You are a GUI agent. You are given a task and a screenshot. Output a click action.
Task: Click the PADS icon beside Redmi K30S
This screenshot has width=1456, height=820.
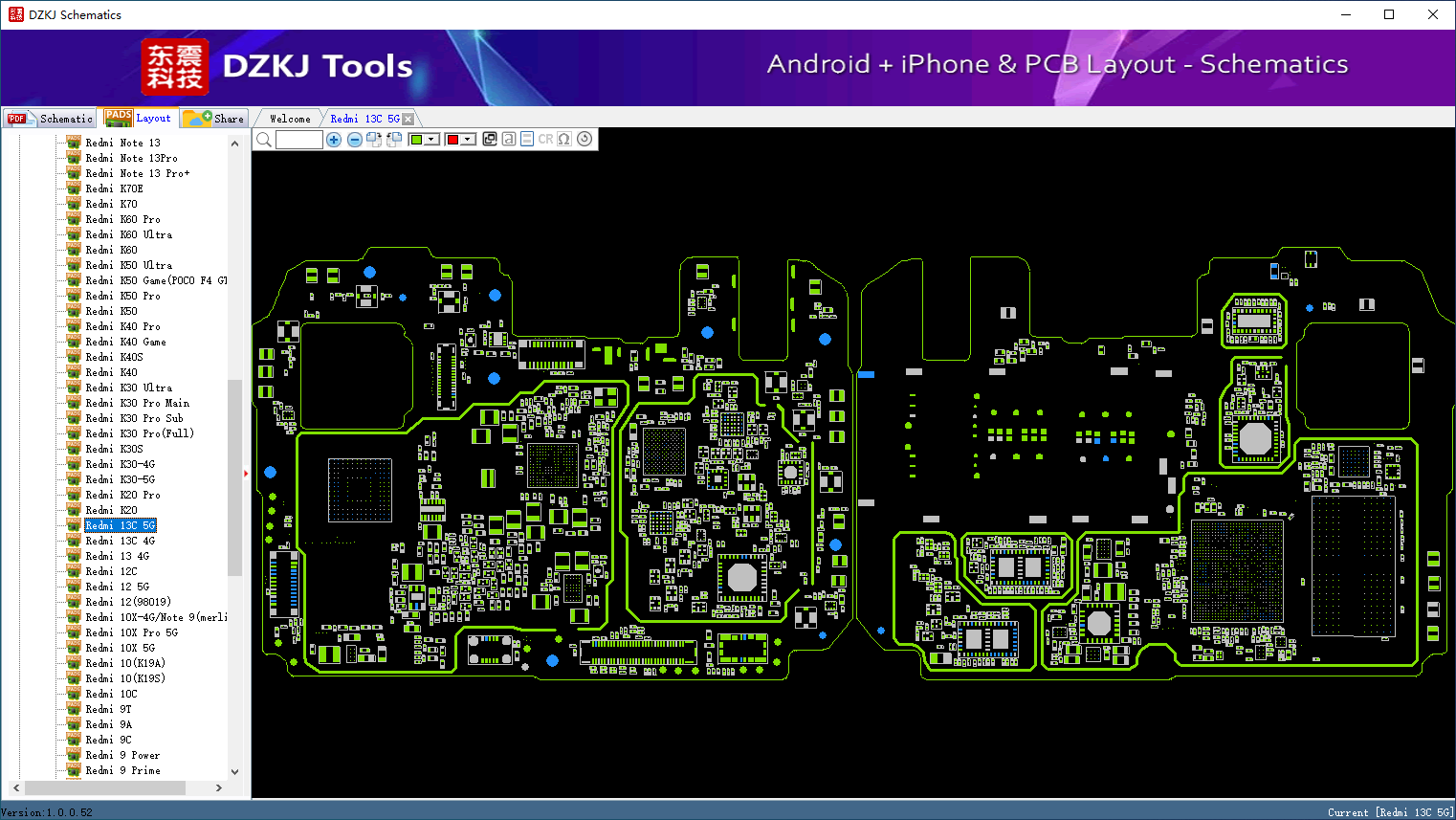pyautogui.click(x=74, y=449)
